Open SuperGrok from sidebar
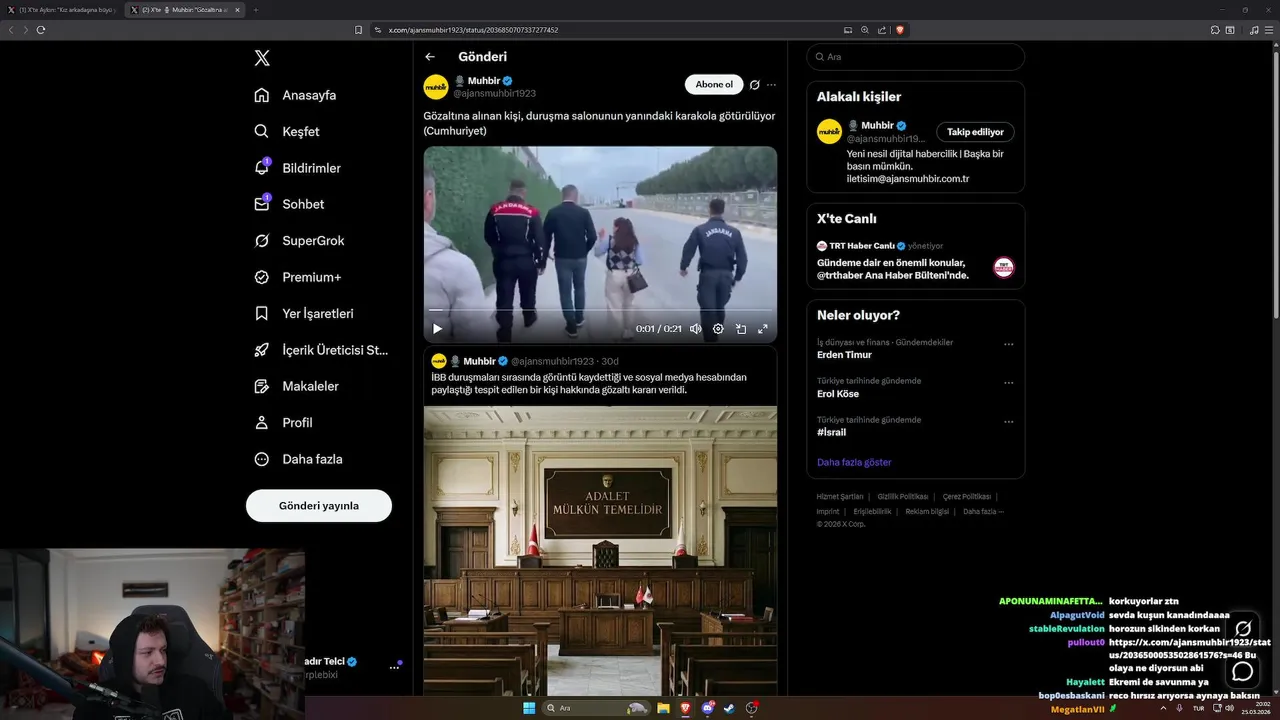The image size is (1280, 720). tap(300, 240)
